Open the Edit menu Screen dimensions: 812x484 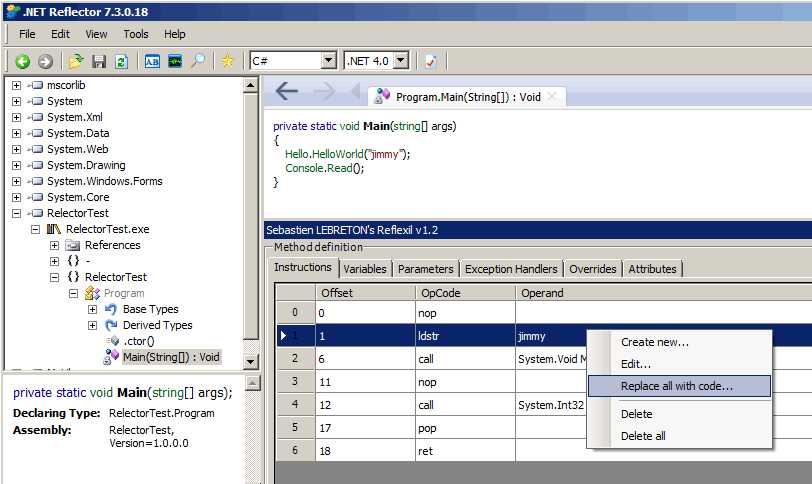[x=60, y=34]
